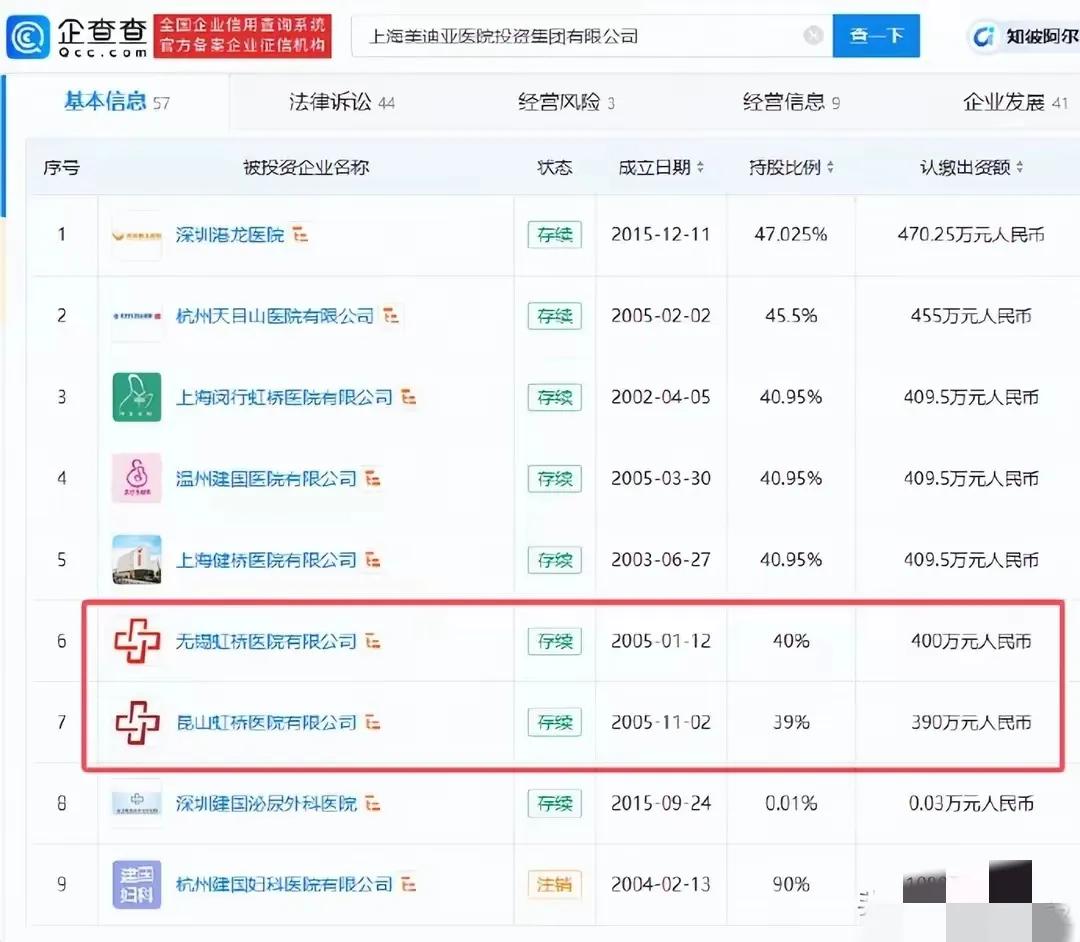The image size is (1080, 942).
Task: Open equity chart icon beside 上海健桥医院有限公司
Action: tap(373, 559)
